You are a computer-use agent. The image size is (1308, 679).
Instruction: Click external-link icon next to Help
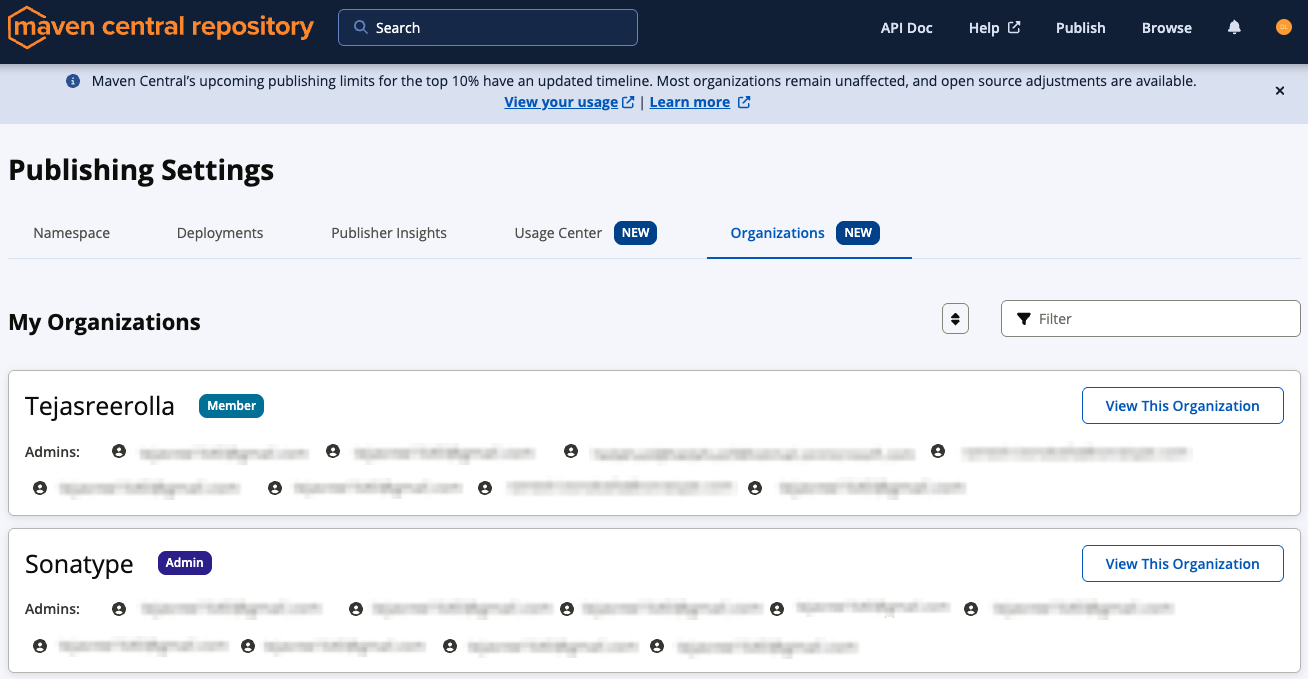(1014, 27)
